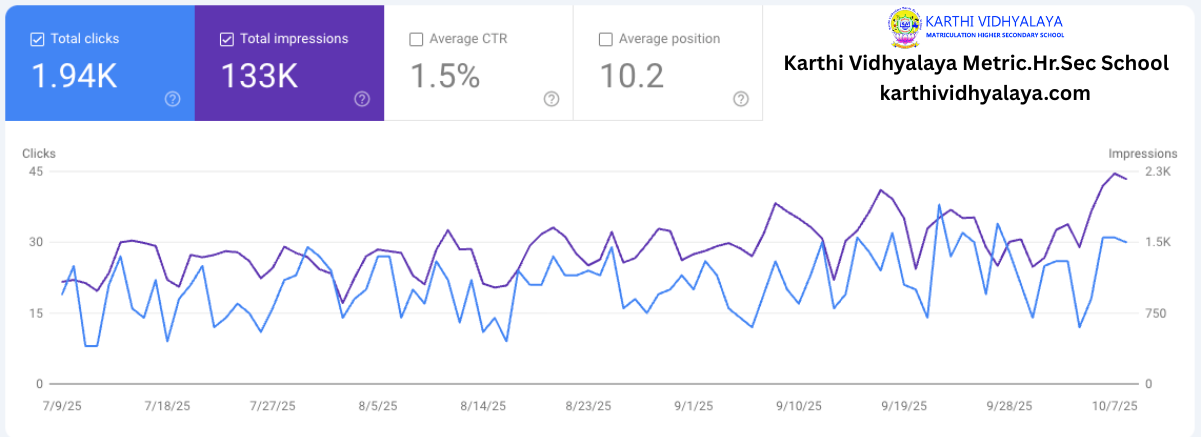Open help icon on Average CTR card
Image resolution: width=1204 pixels, height=437 pixels.
pos(551,98)
